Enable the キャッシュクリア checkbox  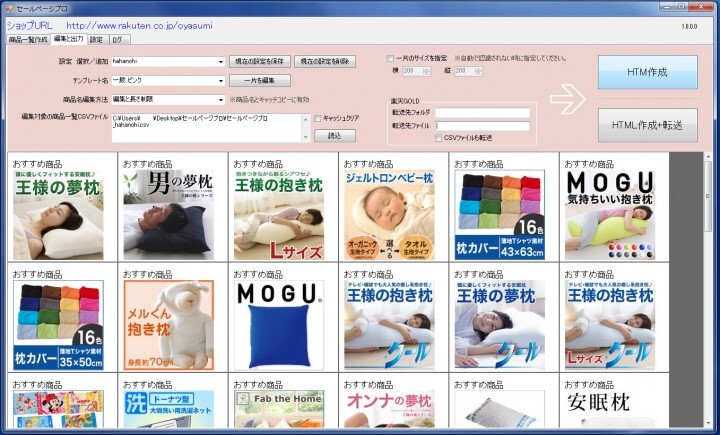point(317,119)
